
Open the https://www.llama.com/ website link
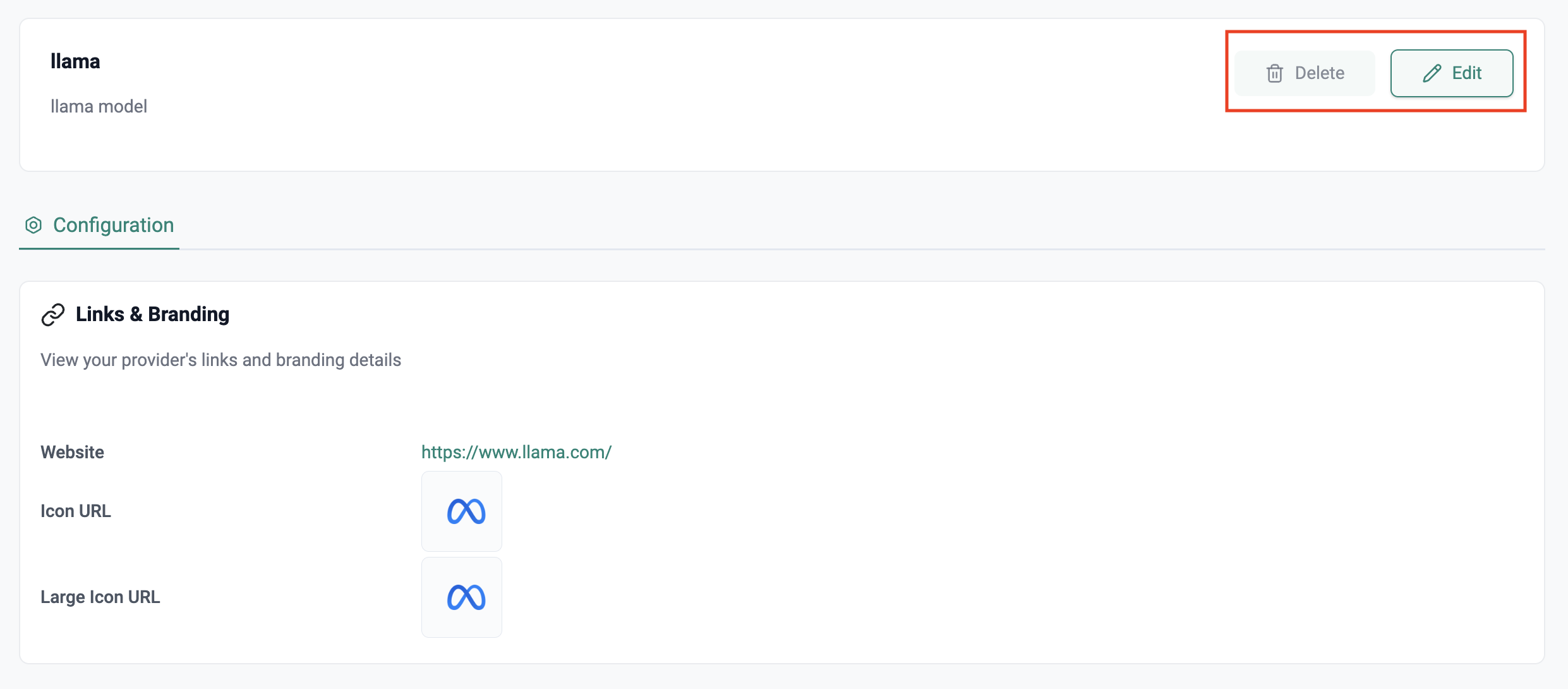click(516, 452)
